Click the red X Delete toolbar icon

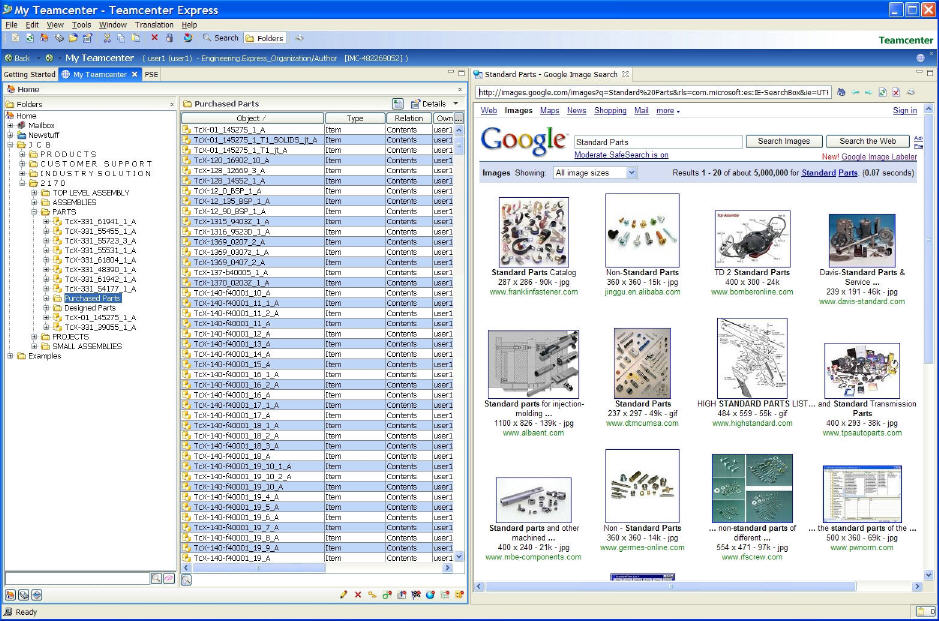coord(154,38)
